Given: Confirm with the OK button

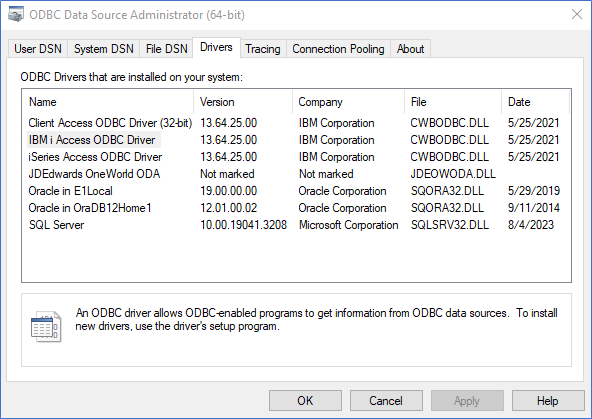Looking at the screenshot, I should pyautogui.click(x=305, y=401).
